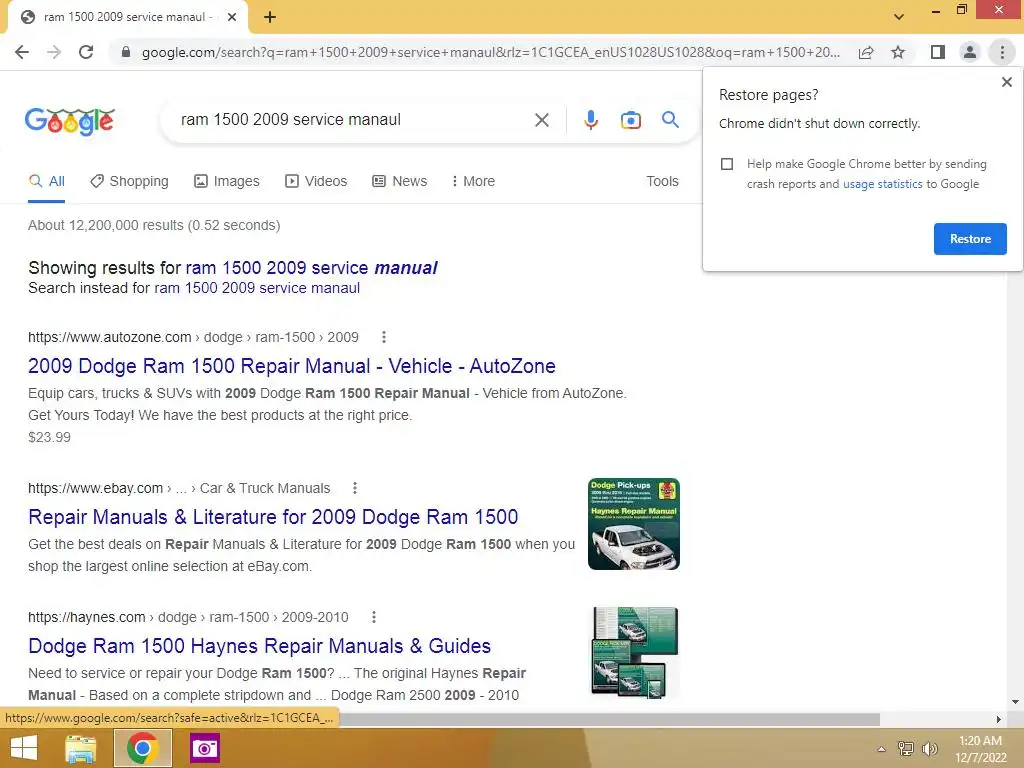This screenshot has width=1024, height=768.
Task: Open the eBay Repair Manuals & Literature result
Action: pos(273,517)
